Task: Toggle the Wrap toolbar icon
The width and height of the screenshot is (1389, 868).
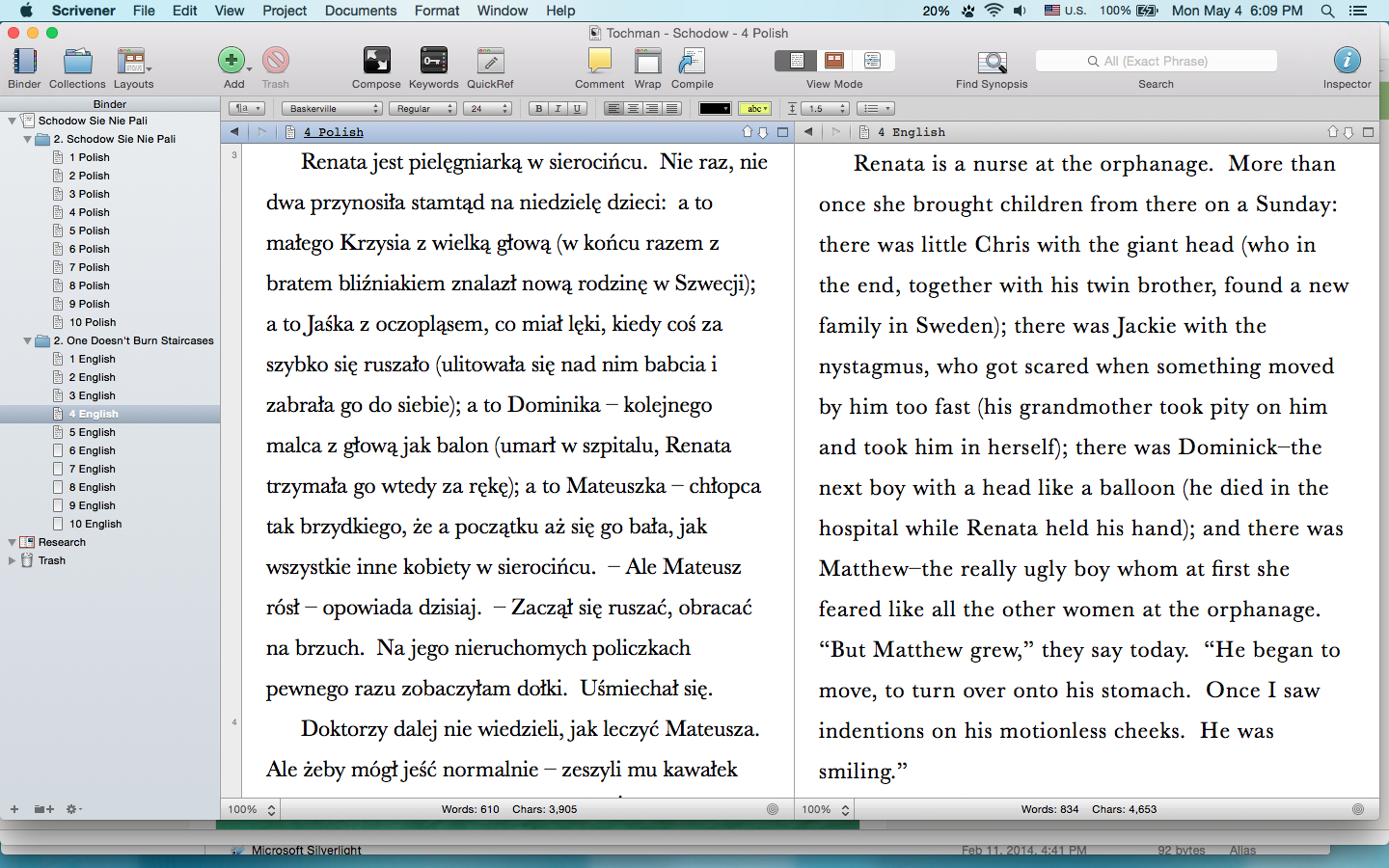Action: [x=647, y=61]
